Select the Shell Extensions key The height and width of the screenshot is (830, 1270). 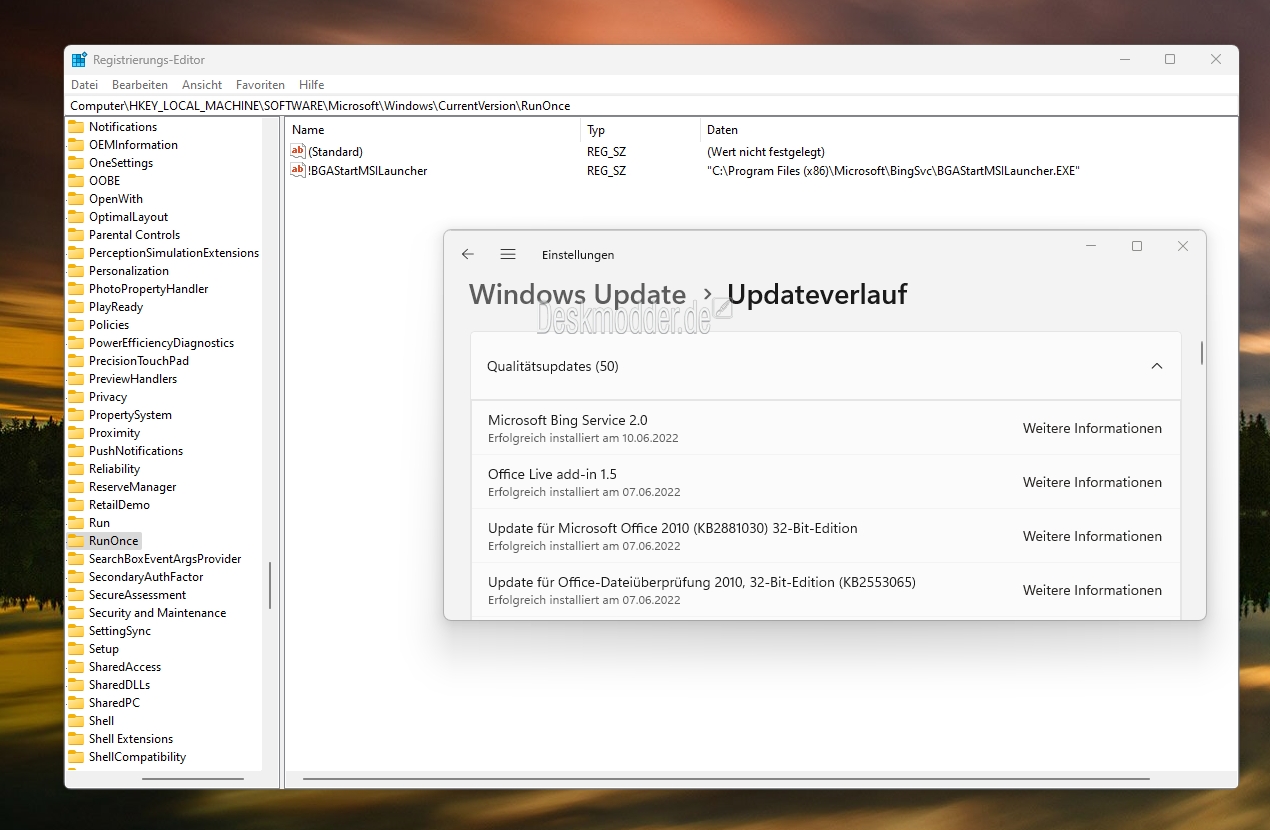click(131, 739)
